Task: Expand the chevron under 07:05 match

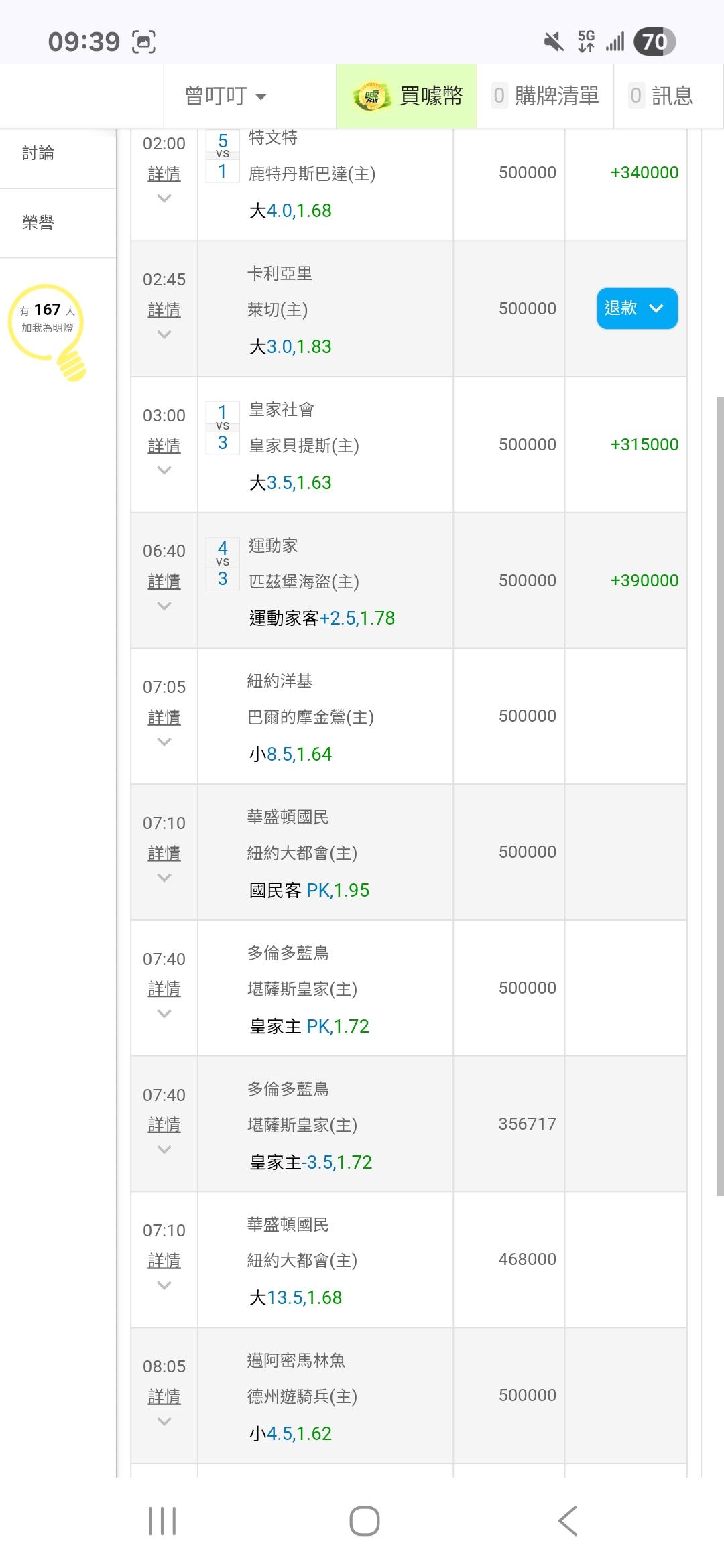Action: 164,741
